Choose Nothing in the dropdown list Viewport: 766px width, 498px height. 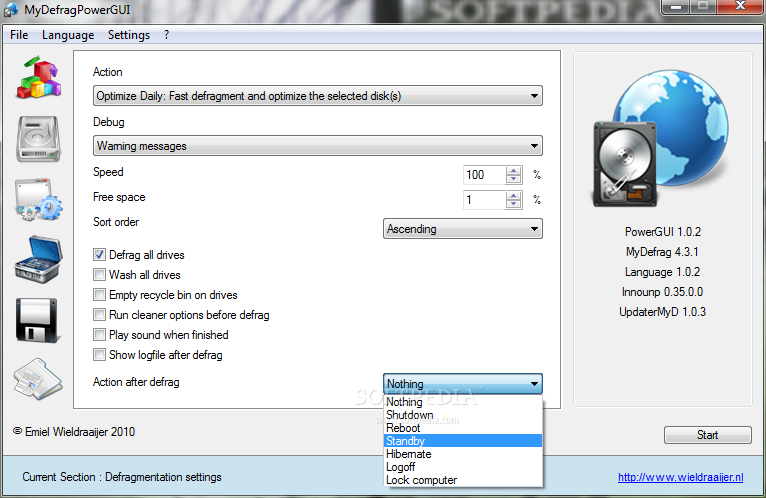coord(463,402)
